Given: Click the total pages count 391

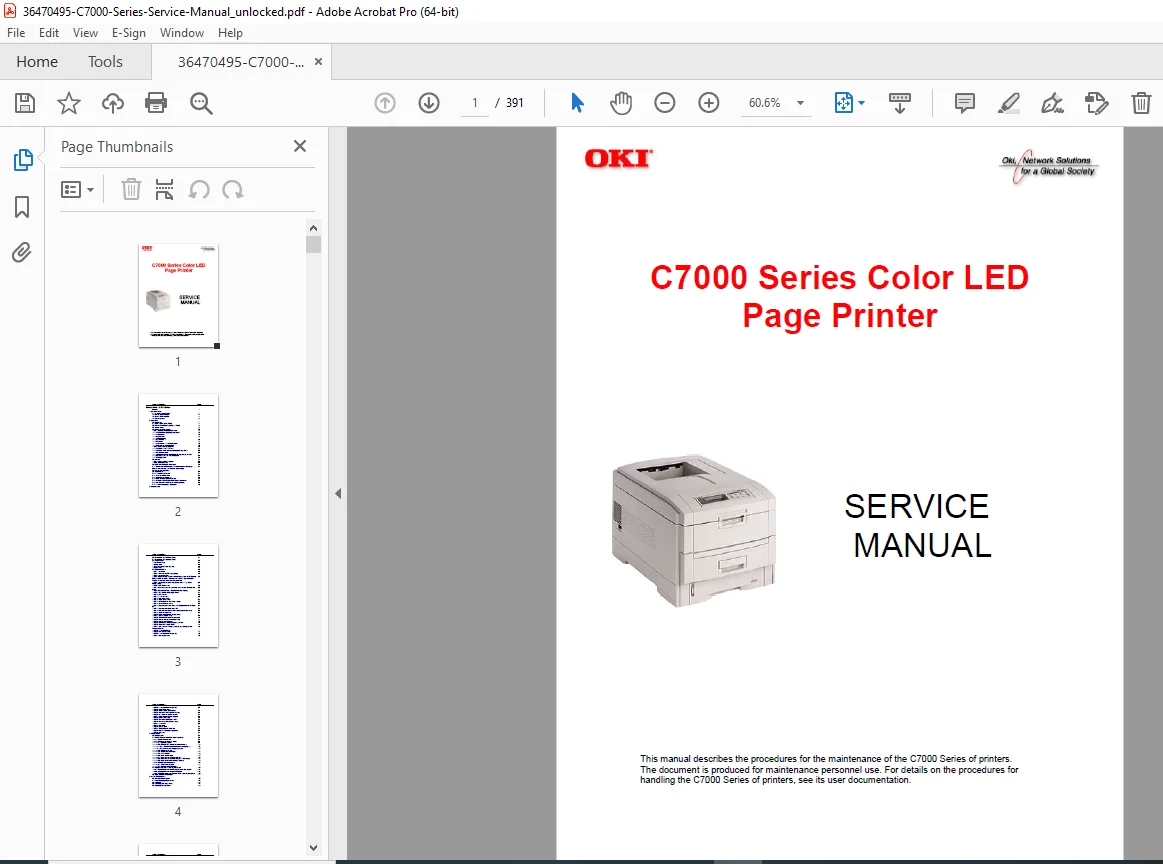Looking at the screenshot, I should [515, 103].
